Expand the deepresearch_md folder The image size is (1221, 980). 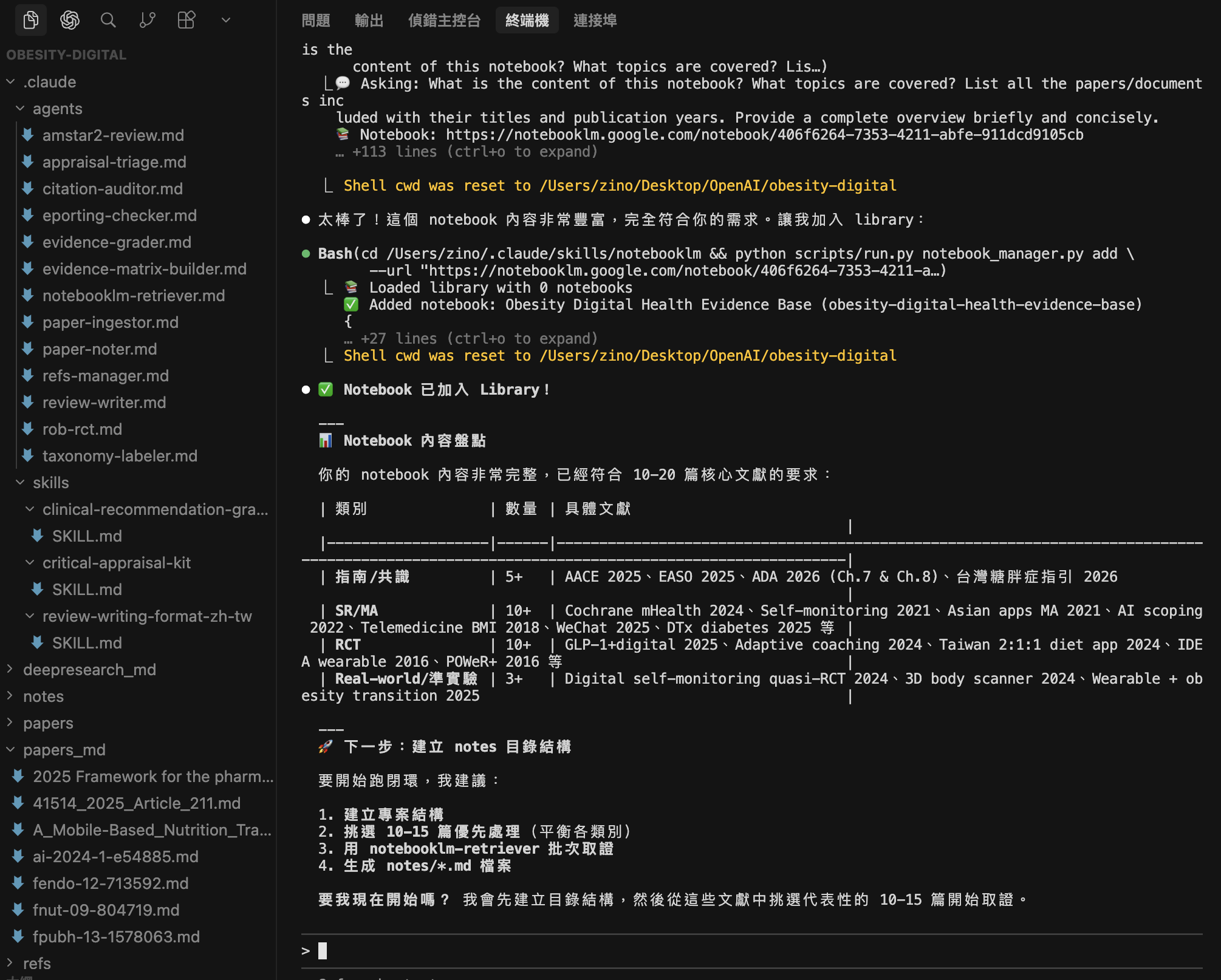click(10, 669)
